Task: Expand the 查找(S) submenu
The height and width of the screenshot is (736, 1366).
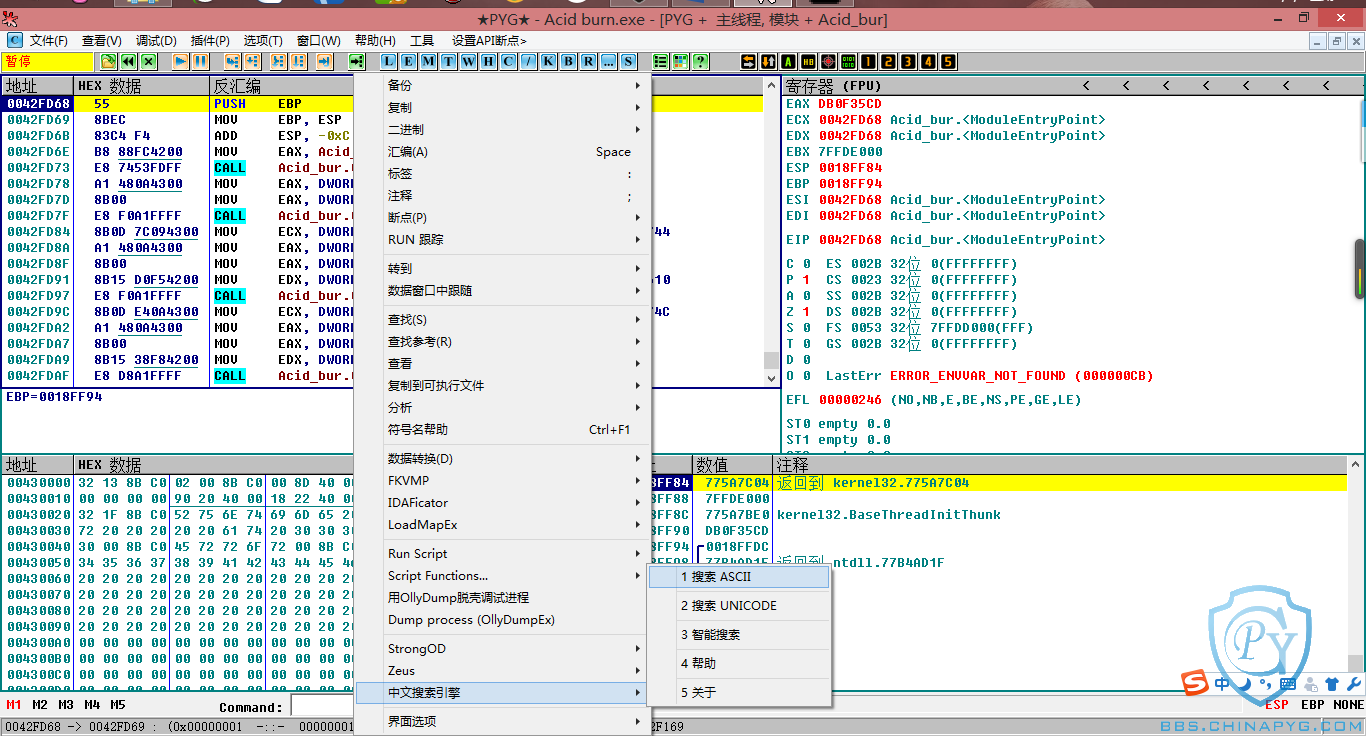Action: (x=502, y=319)
